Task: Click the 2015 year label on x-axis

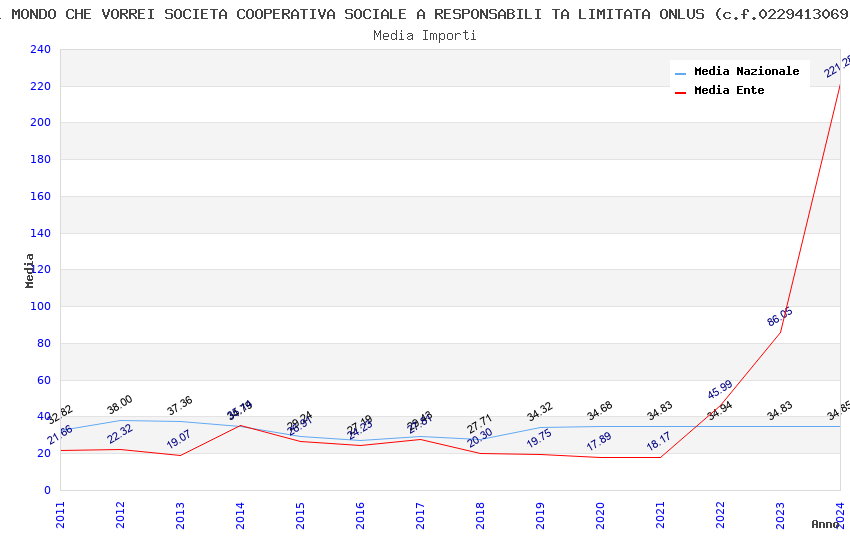Action: (300, 515)
